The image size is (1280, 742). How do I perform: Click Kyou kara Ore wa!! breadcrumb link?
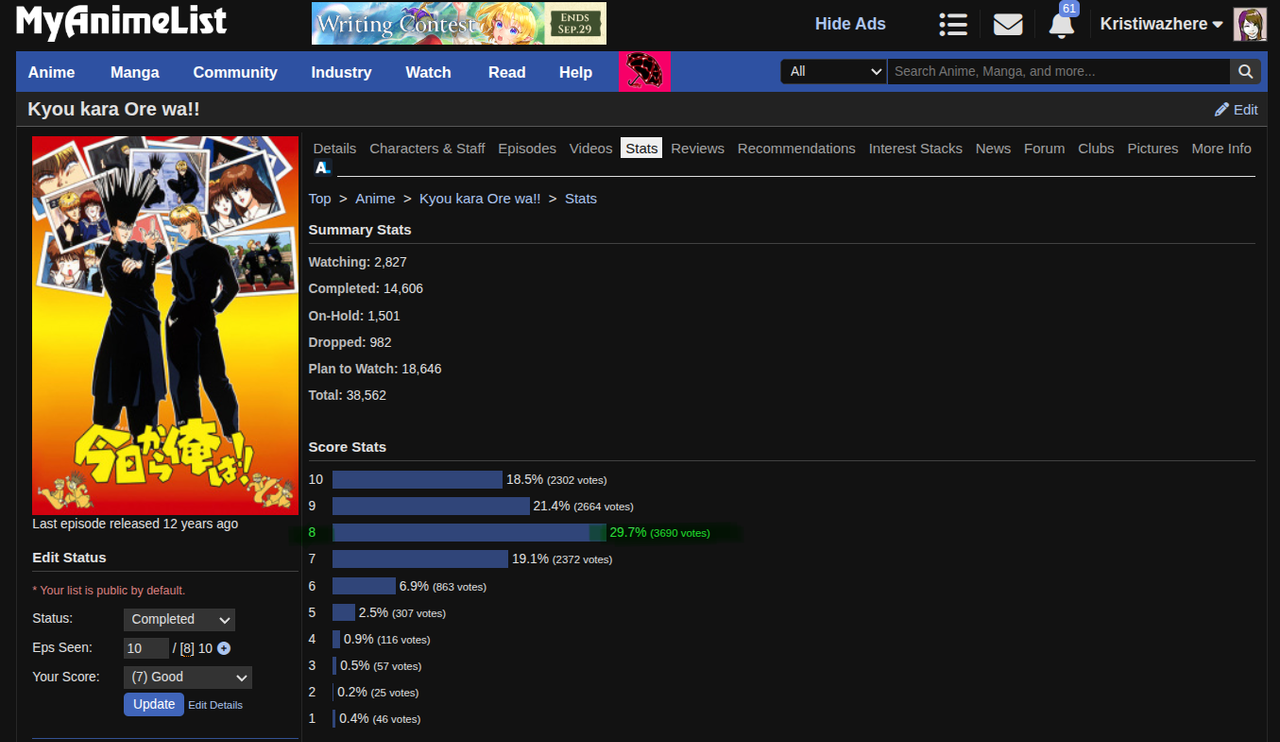click(480, 199)
